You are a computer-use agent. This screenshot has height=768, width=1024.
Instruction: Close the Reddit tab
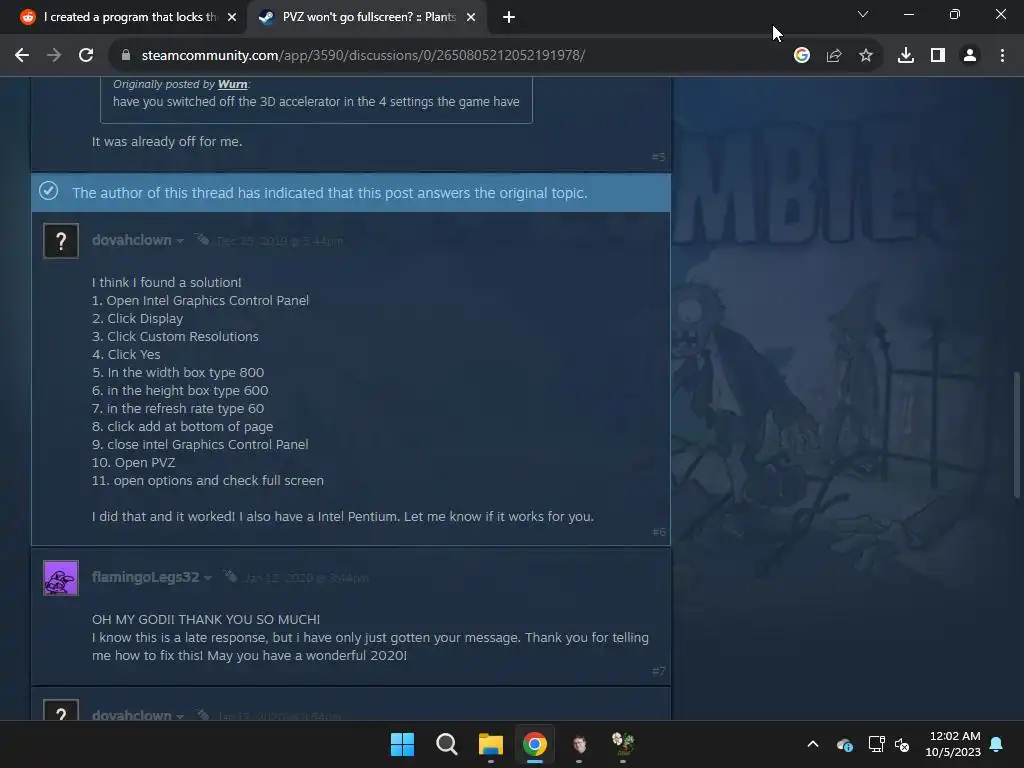[x=232, y=17]
